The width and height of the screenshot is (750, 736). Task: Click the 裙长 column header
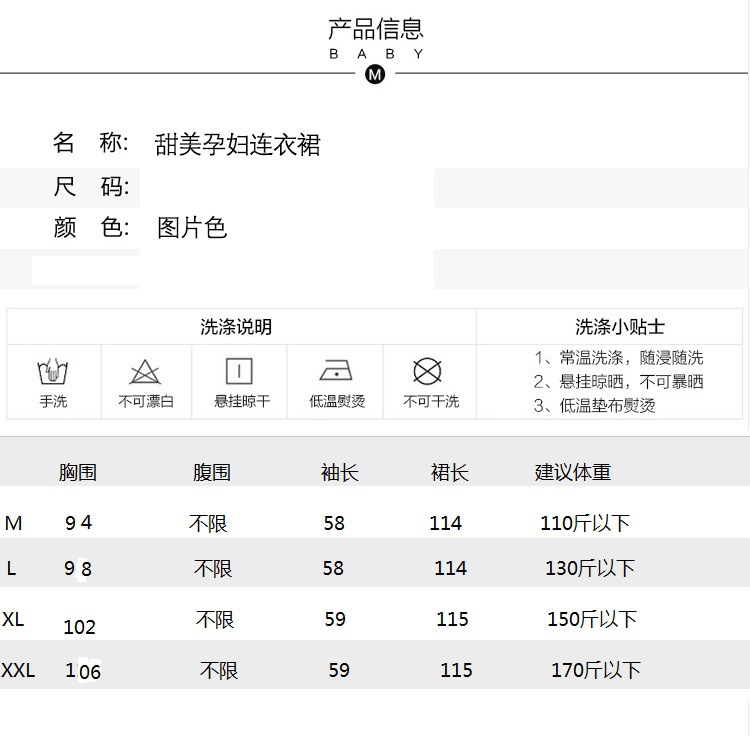click(450, 473)
